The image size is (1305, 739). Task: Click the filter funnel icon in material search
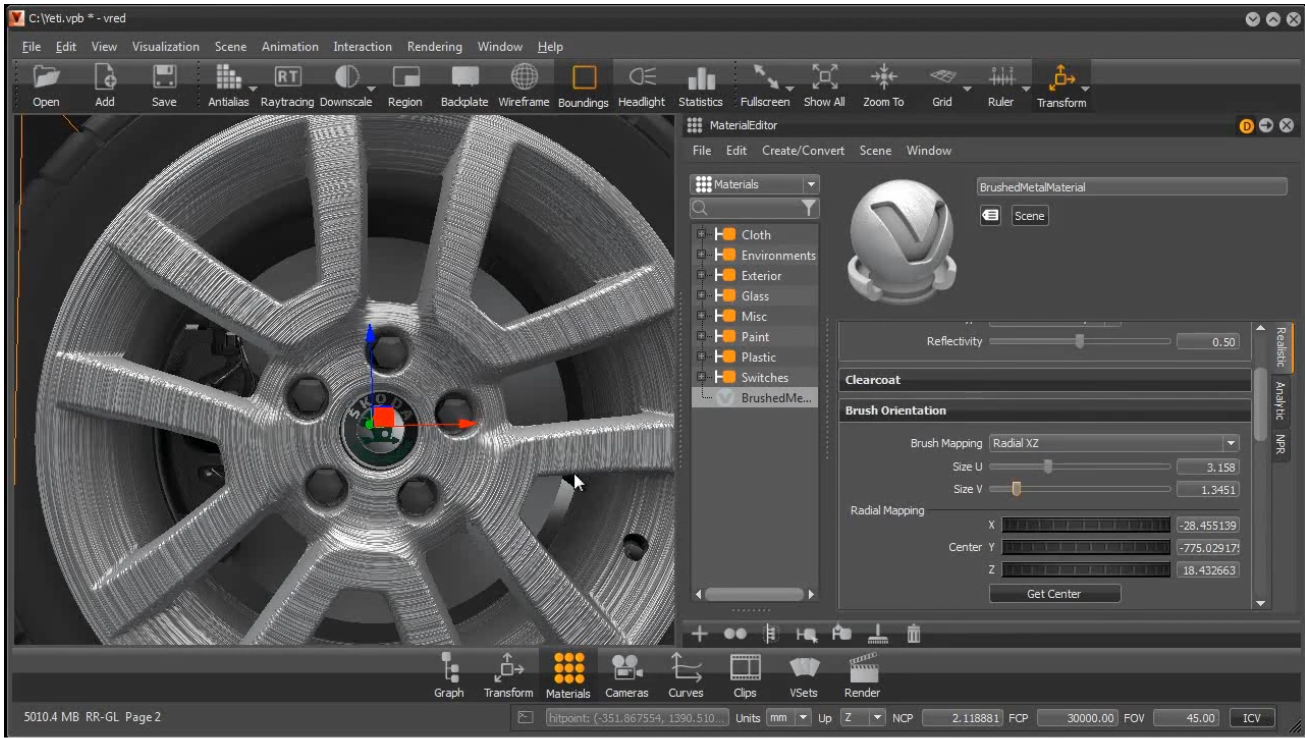point(809,208)
